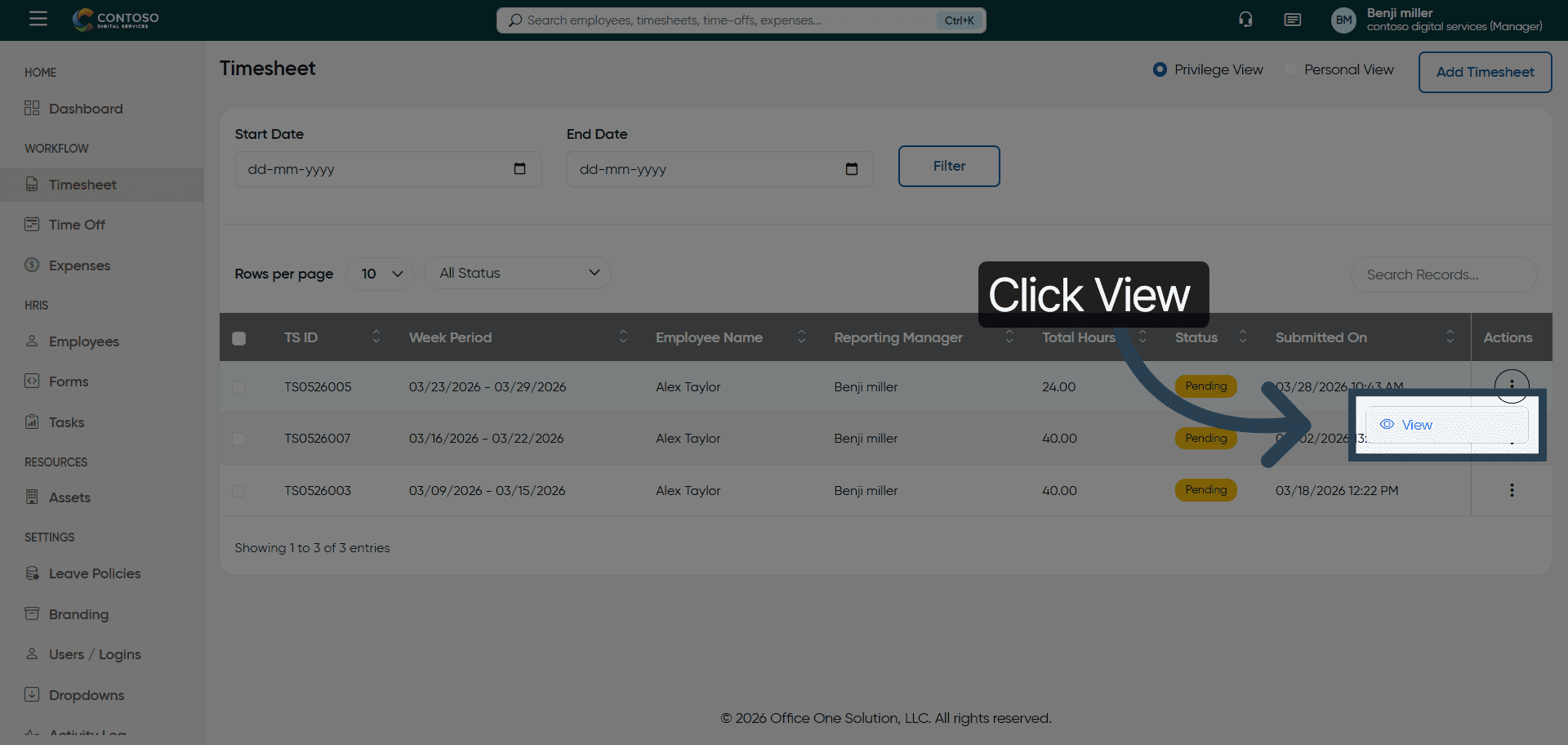Open End Date calendar picker icon
Viewport: 1568px width, 745px height.
click(x=851, y=169)
